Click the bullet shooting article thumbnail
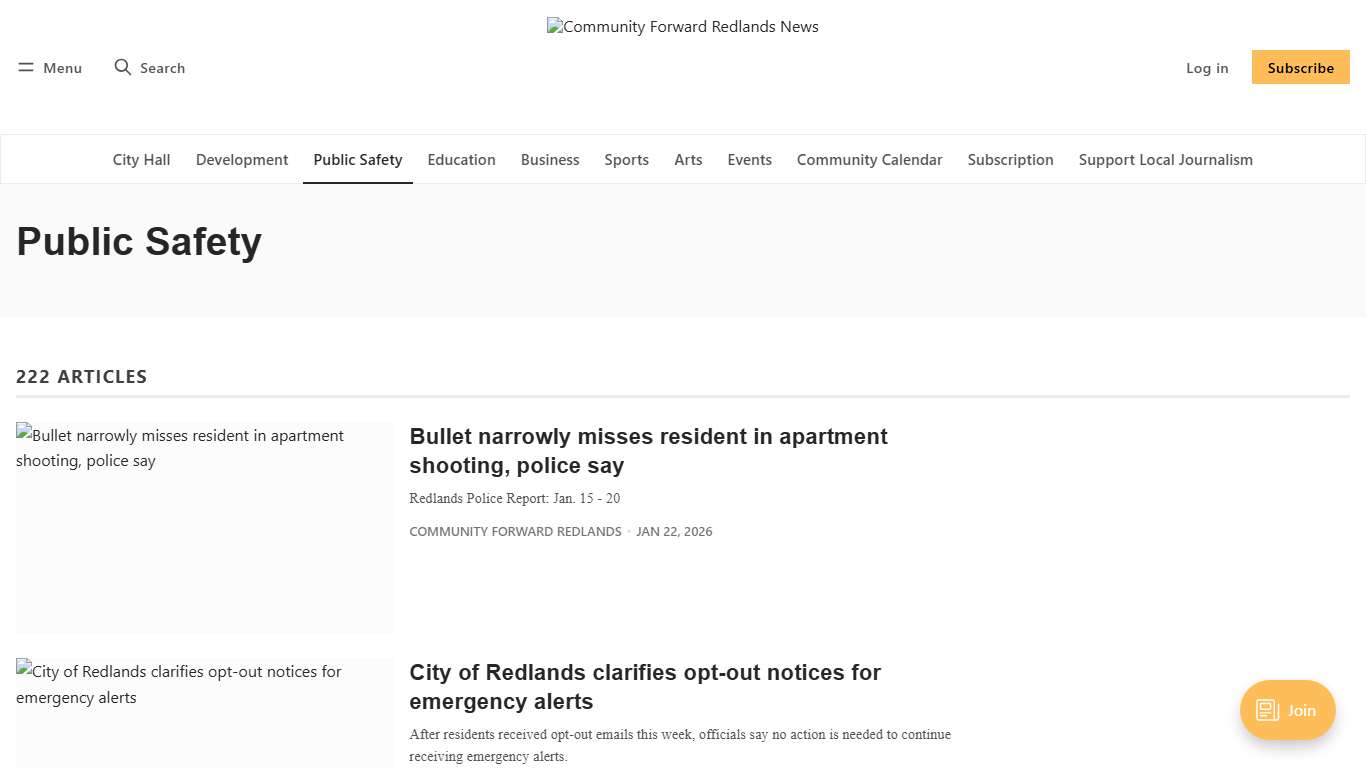The image size is (1366, 768). click(204, 527)
